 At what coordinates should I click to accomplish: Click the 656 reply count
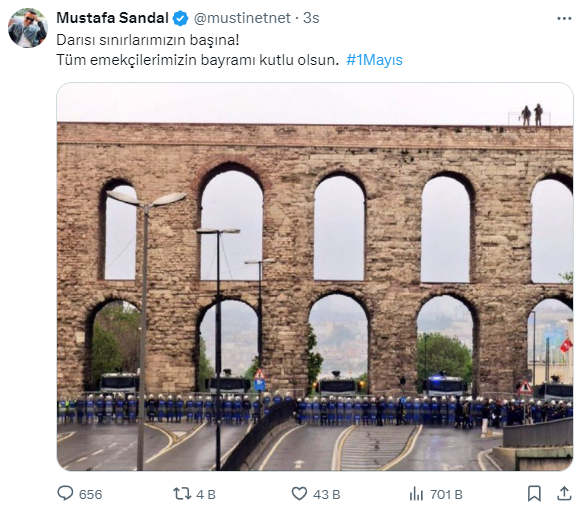click(90, 495)
